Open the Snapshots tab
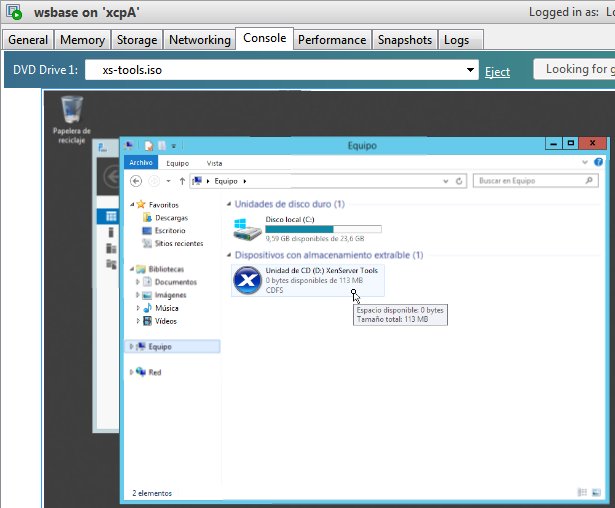 (405, 40)
